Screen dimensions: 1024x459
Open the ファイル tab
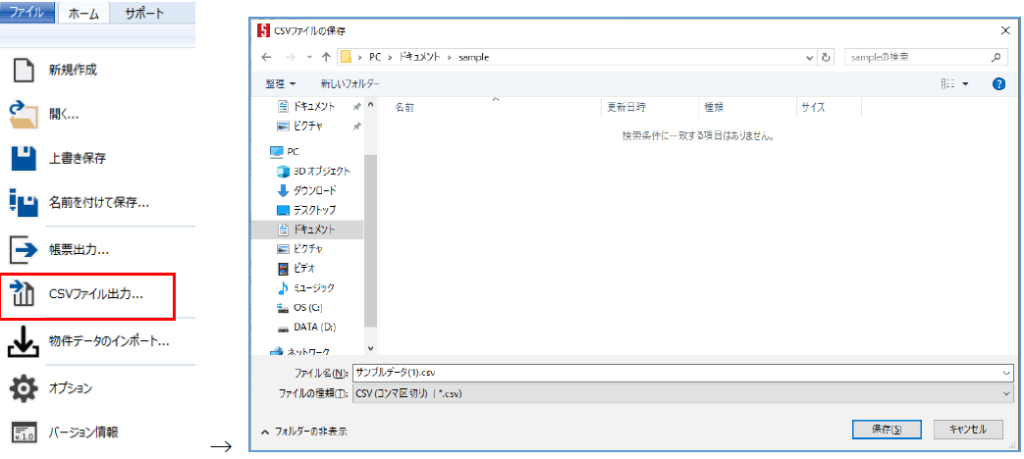[26, 14]
